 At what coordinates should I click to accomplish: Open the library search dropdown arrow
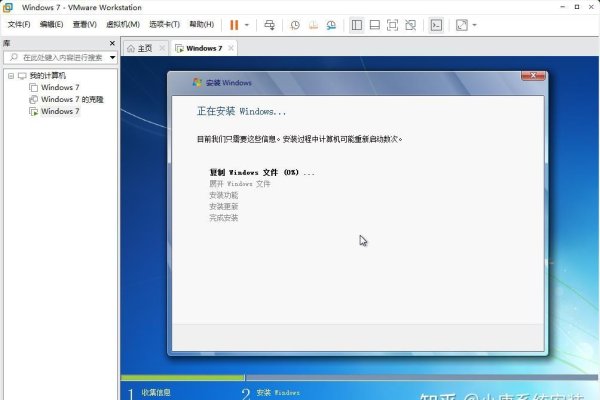coord(112,58)
